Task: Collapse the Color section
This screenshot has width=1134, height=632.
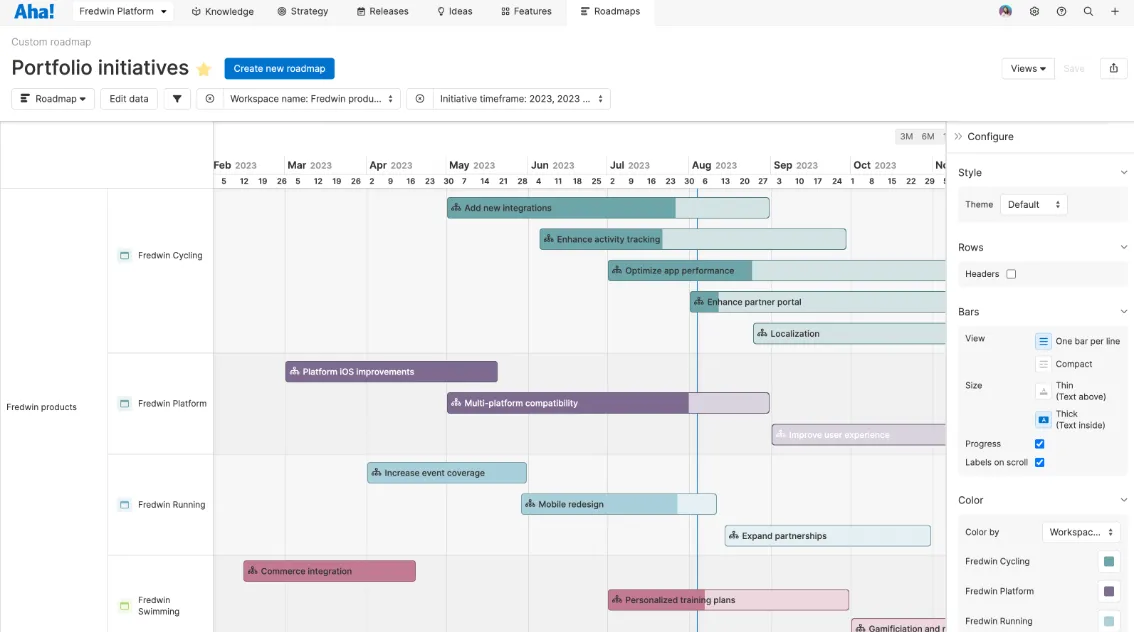Action: click(x=1123, y=500)
